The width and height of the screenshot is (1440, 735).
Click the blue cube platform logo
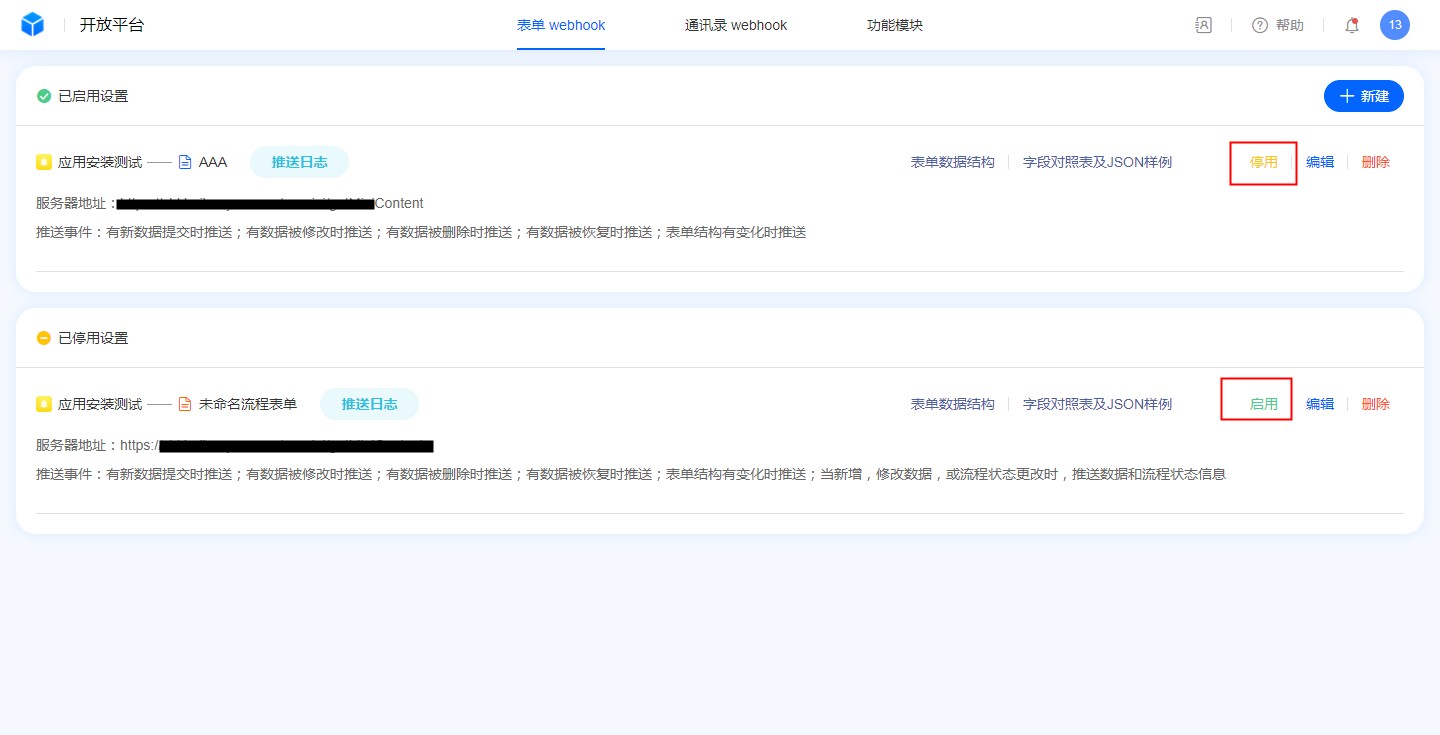click(x=33, y=25)
